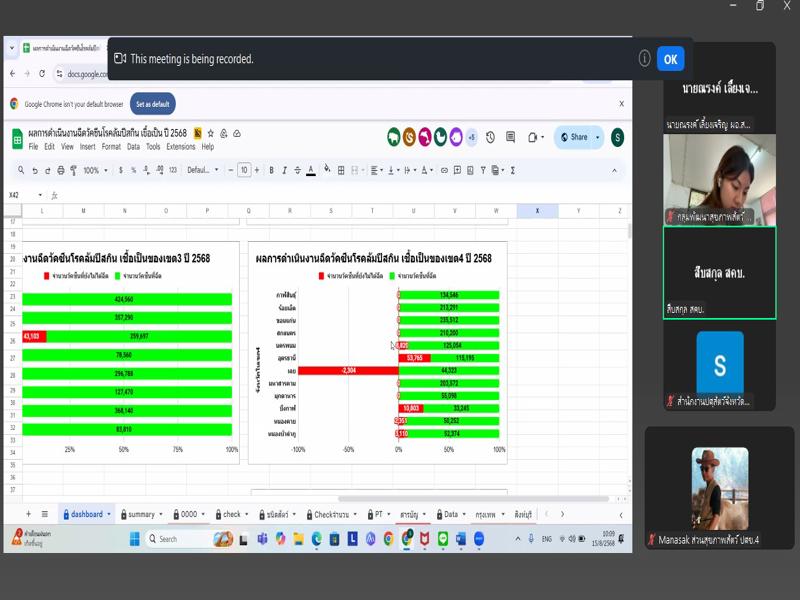Insert a chart from the toolbar
800x600 pixels.
tap(470, 170)
